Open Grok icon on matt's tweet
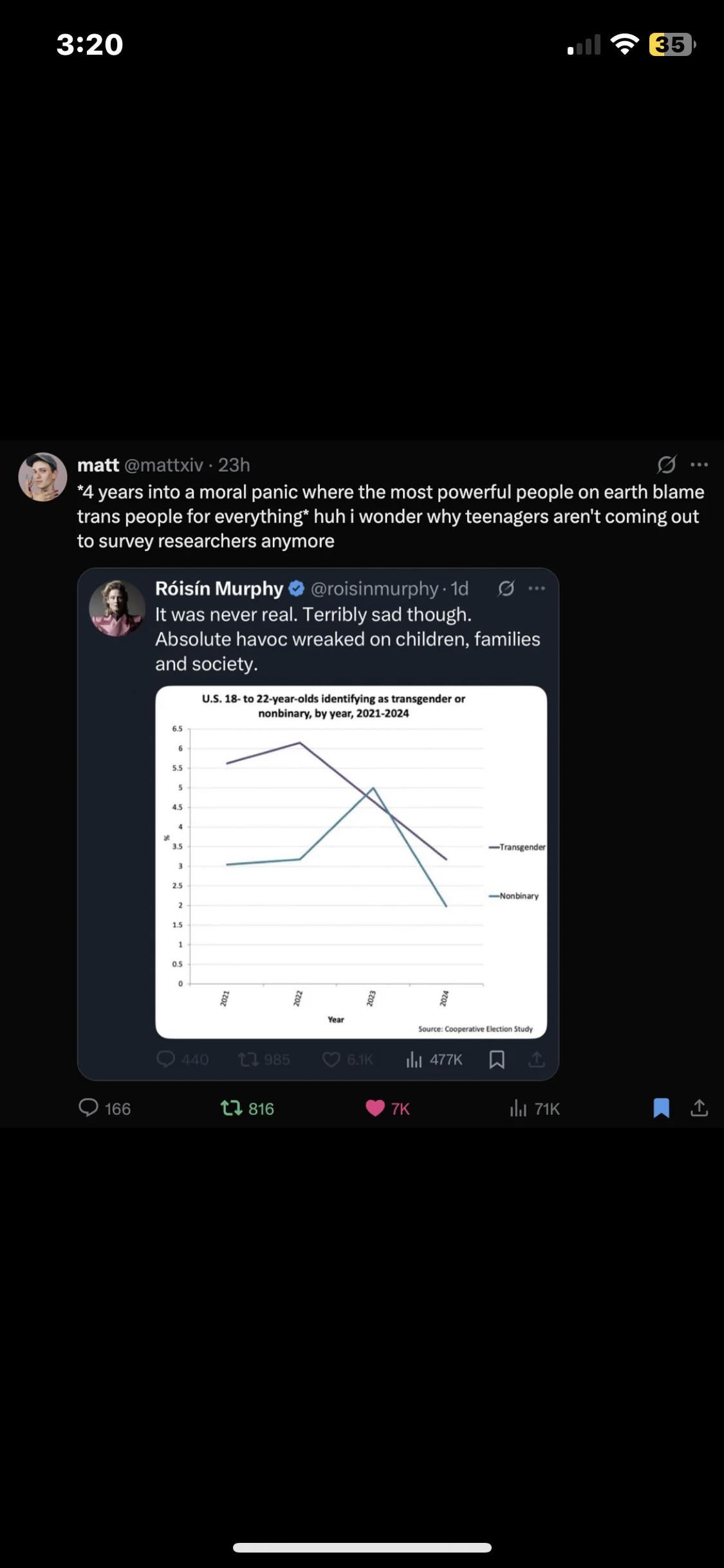The height and width of the screenshot is (1568, 724). [x=666, y=464]
